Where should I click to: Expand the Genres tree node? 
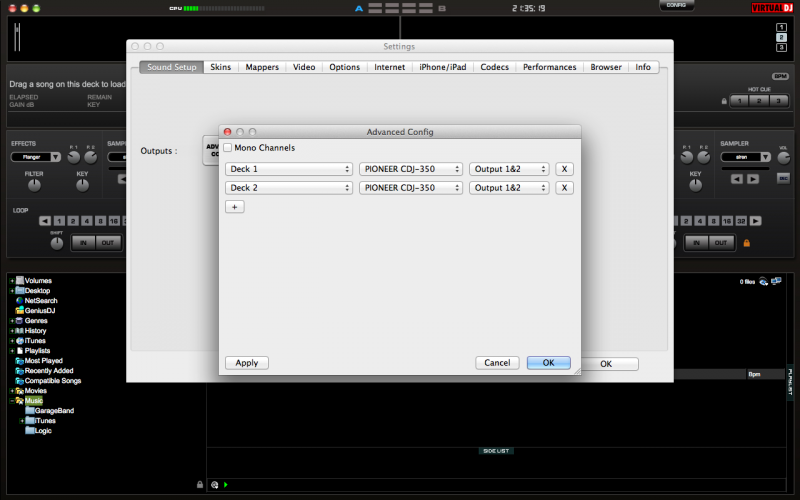coord(12,321)
